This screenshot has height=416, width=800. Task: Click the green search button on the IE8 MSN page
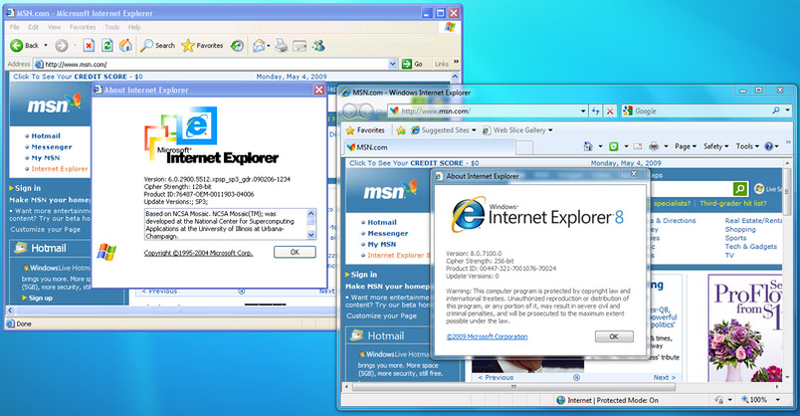(x=740, y=189)
